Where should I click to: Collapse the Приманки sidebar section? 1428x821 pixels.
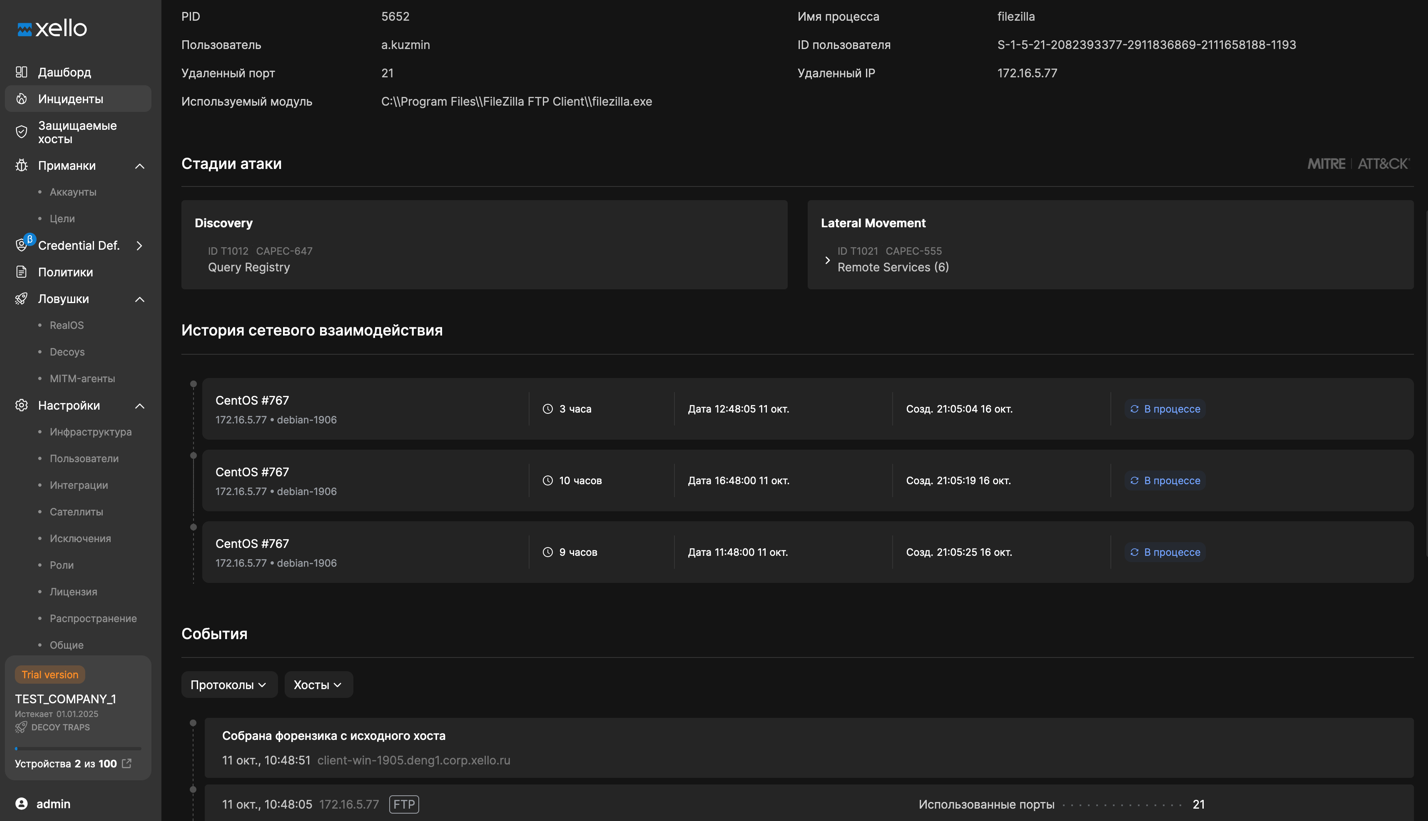[140, 166]
